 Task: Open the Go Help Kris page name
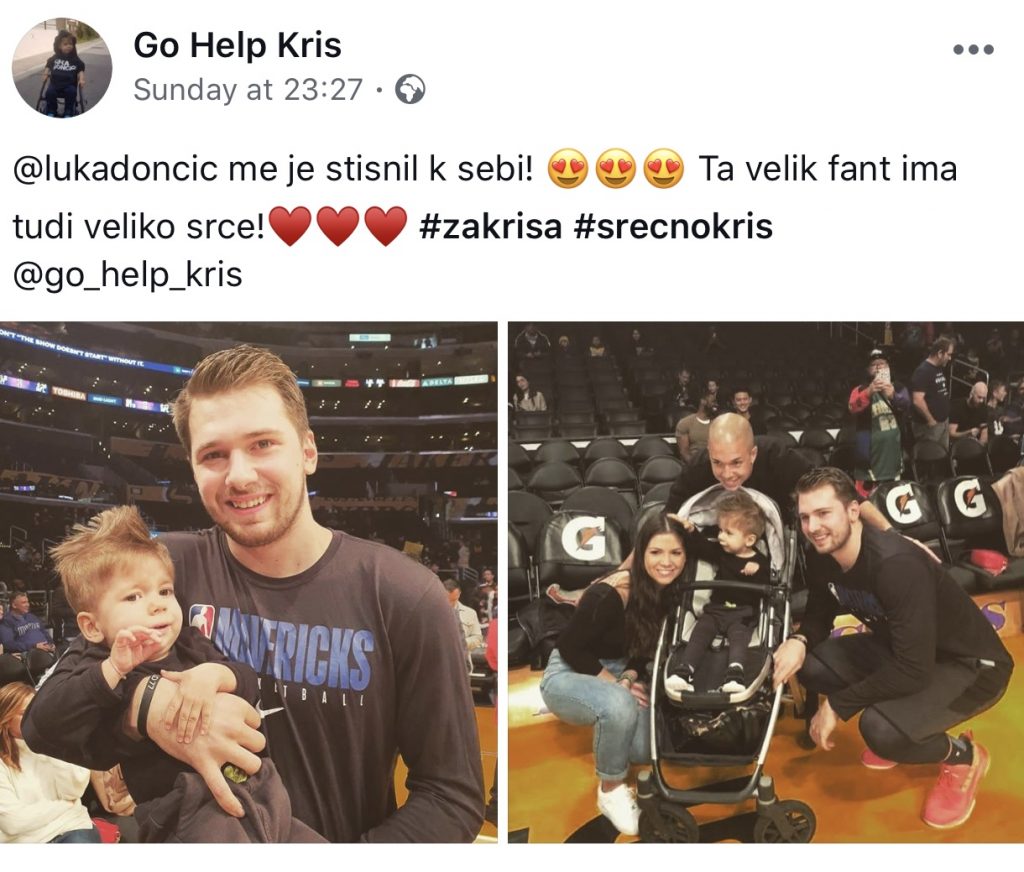tap(237, 45)
